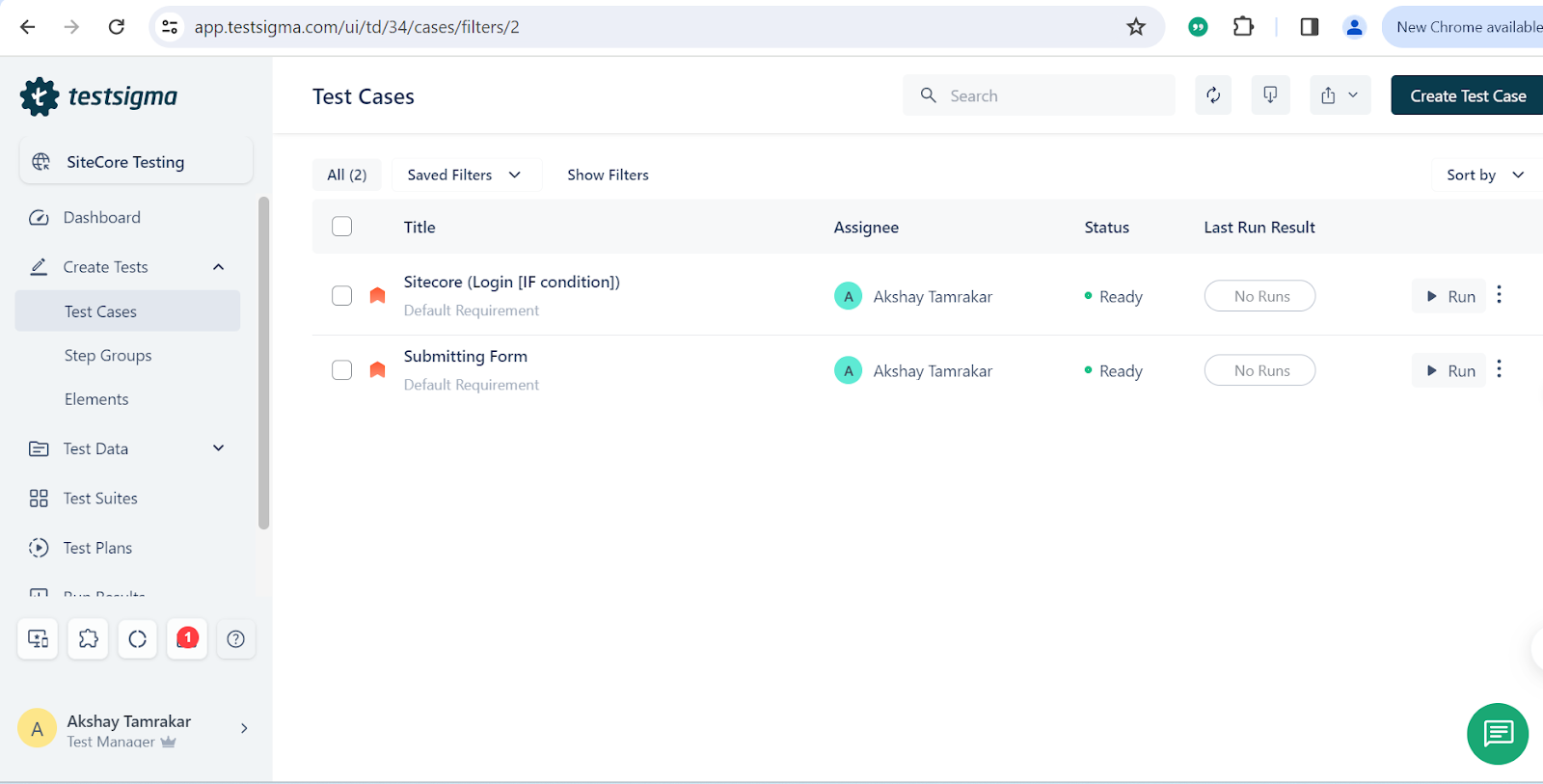Click Default Requirement under Submitting Form

[x=471, y=385]
